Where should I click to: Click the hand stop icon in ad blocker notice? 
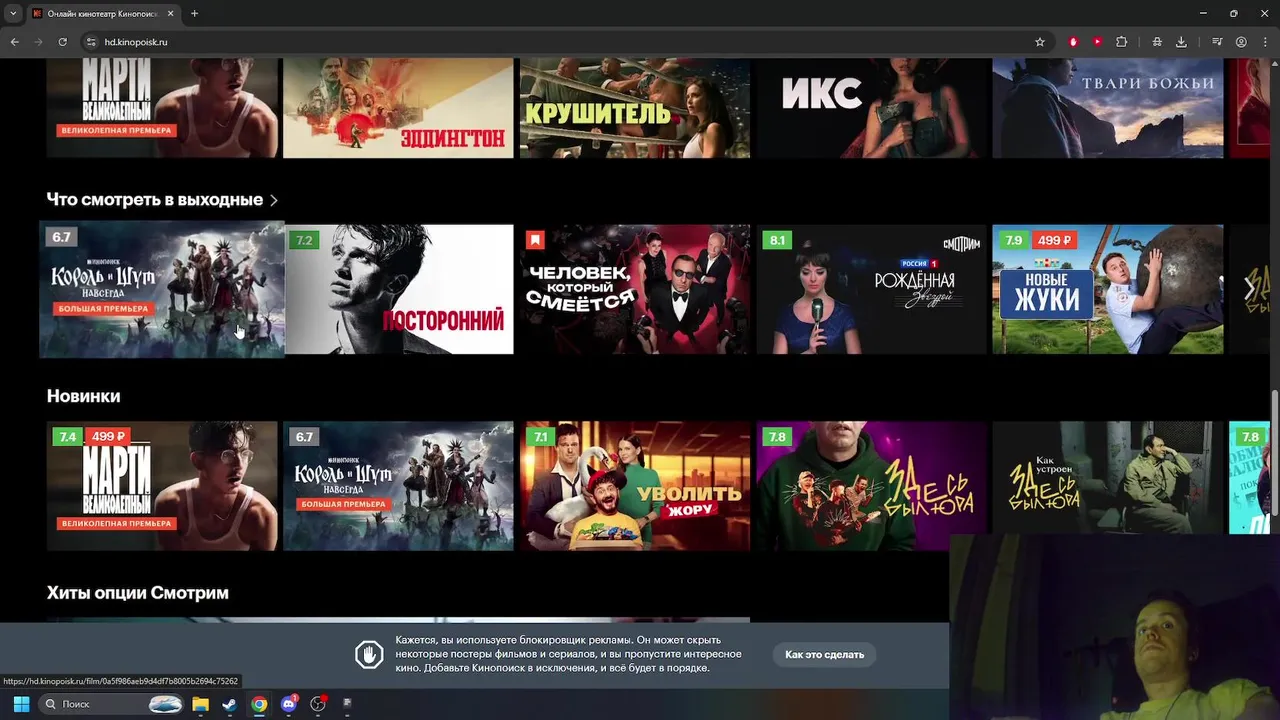[x=369, y=655]
